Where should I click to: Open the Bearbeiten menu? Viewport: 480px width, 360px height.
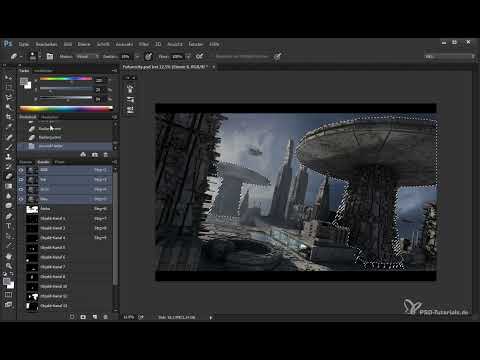coord(46,44)
